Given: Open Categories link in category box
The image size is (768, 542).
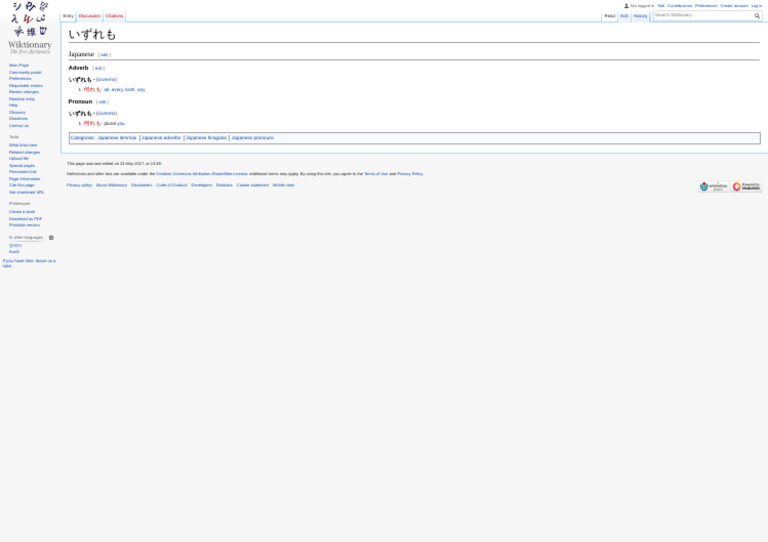Looking at the screenshot, I should point(82,138).
